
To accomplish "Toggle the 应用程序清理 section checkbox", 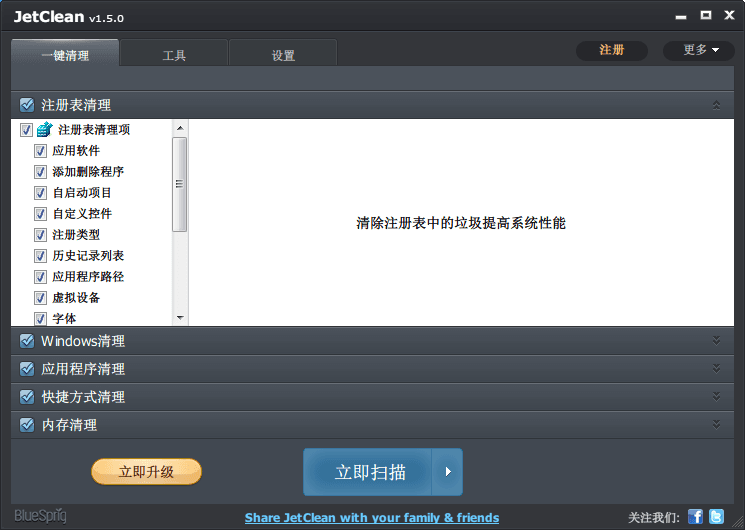I will pyautogui.click(x=27, y=369).
